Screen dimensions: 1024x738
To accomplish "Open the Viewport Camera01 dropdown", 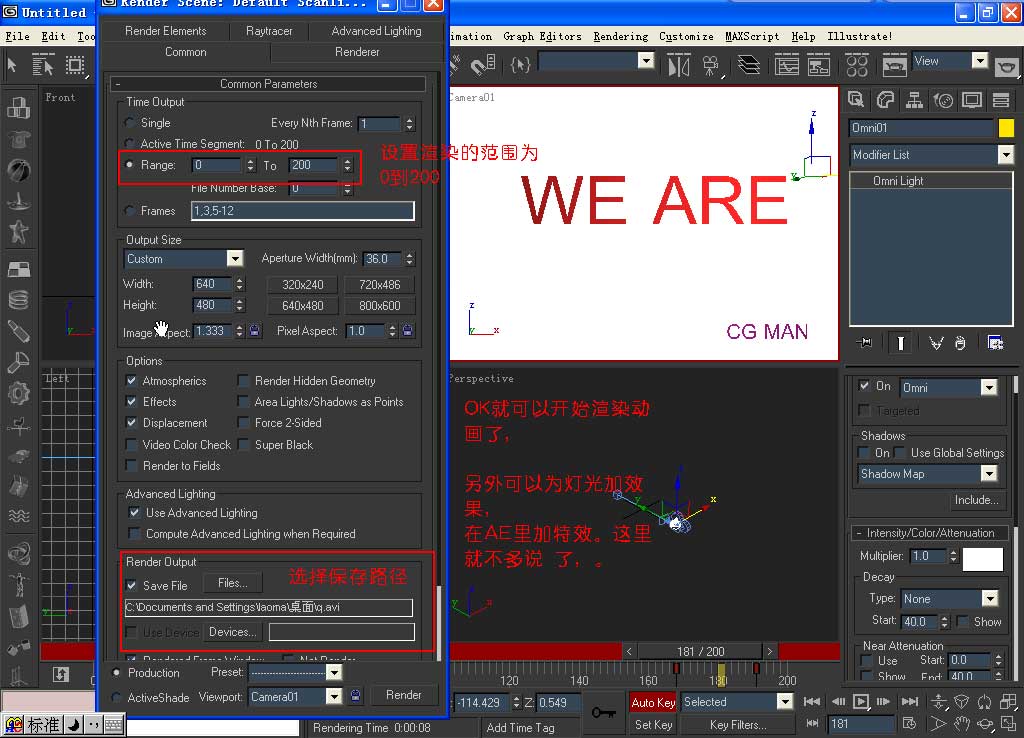I will click(x=334, y=697).
